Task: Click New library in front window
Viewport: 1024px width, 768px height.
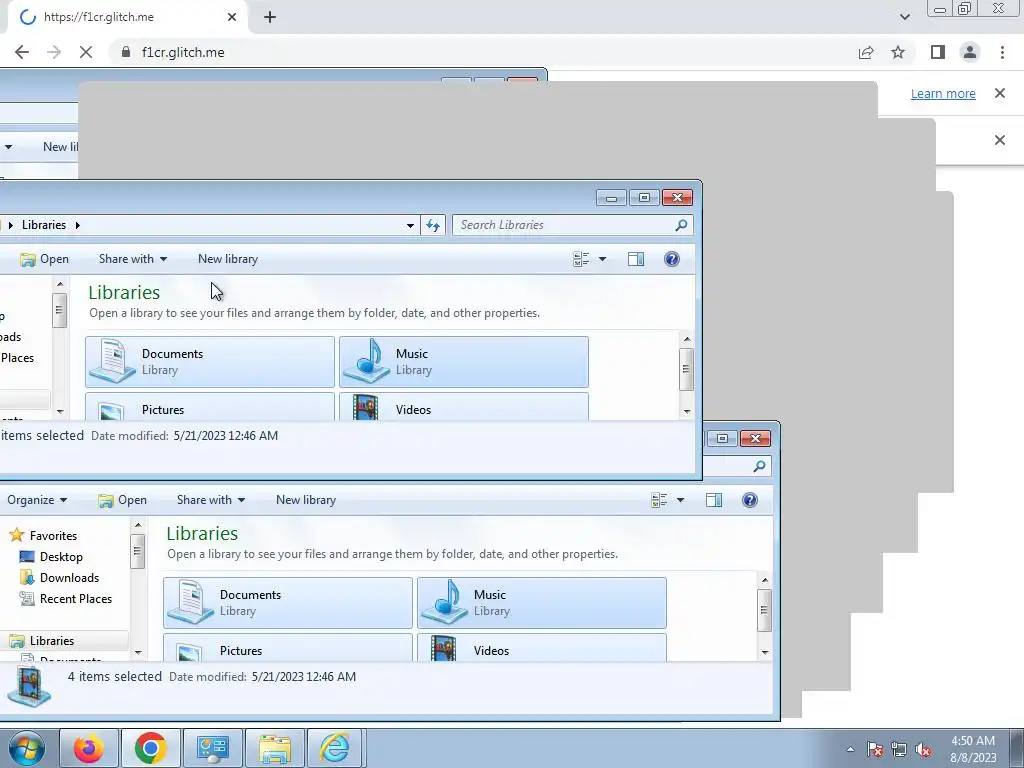Action: [306, 500]
